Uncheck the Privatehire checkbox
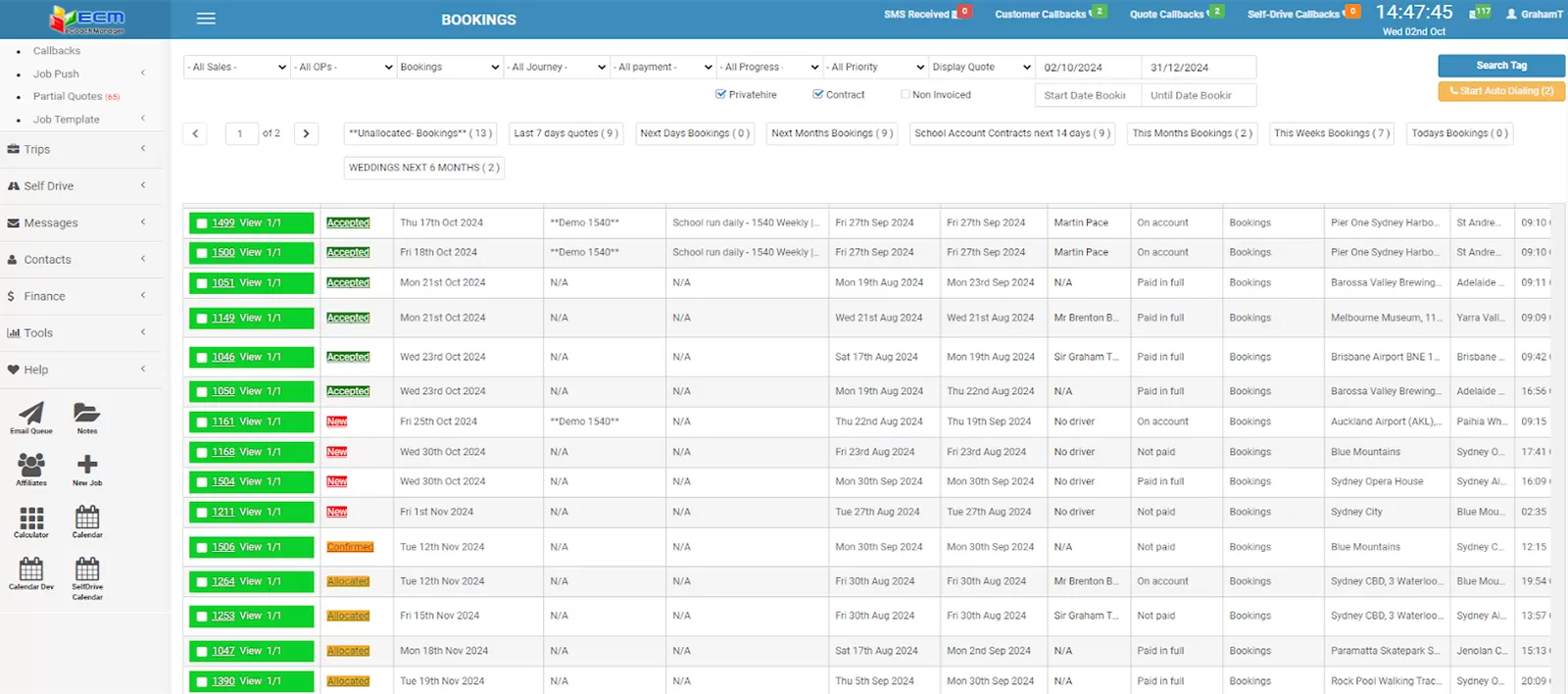Image resolution: width=1568 pixels, height=694 pixels. 721,95
